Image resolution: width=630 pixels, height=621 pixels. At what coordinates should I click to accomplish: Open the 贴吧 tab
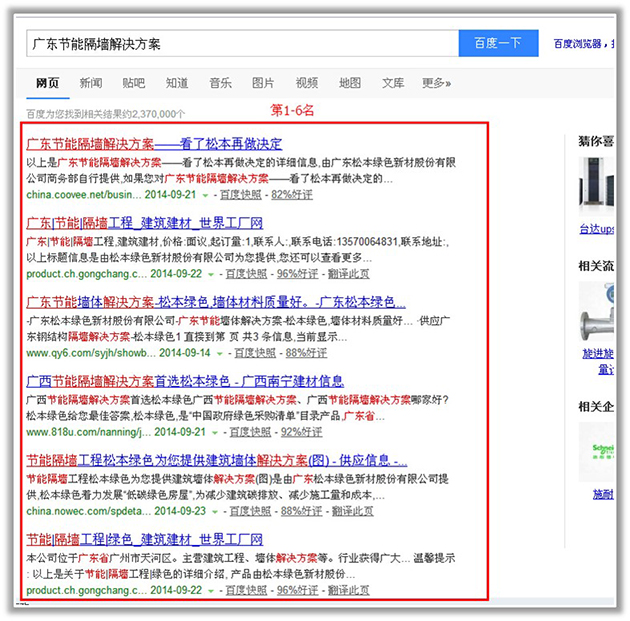point(134,83)
